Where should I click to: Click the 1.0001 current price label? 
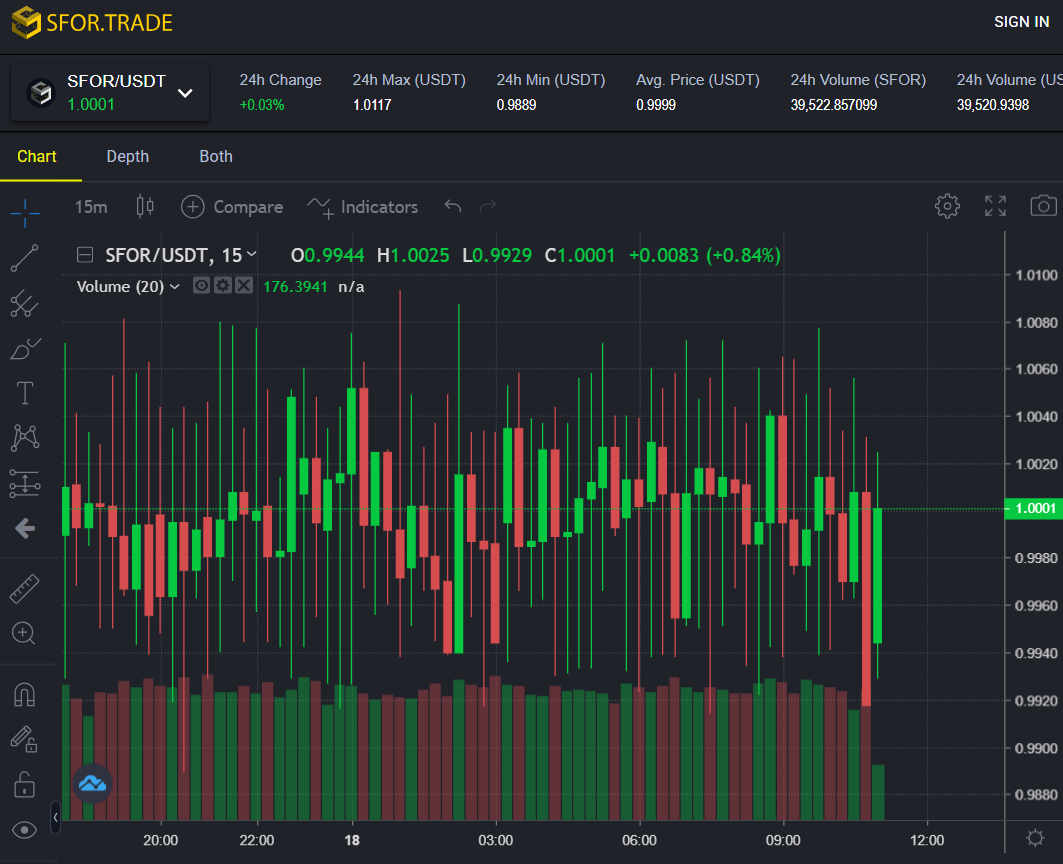(x=1034, y=508)
